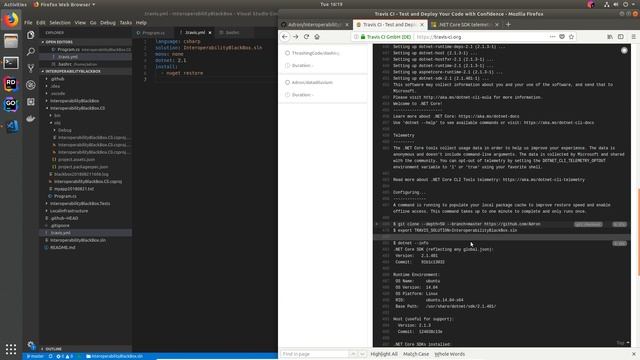640x360 pixels.
Task: Jump to Top of the Travis log
Action: coord(623,343)
